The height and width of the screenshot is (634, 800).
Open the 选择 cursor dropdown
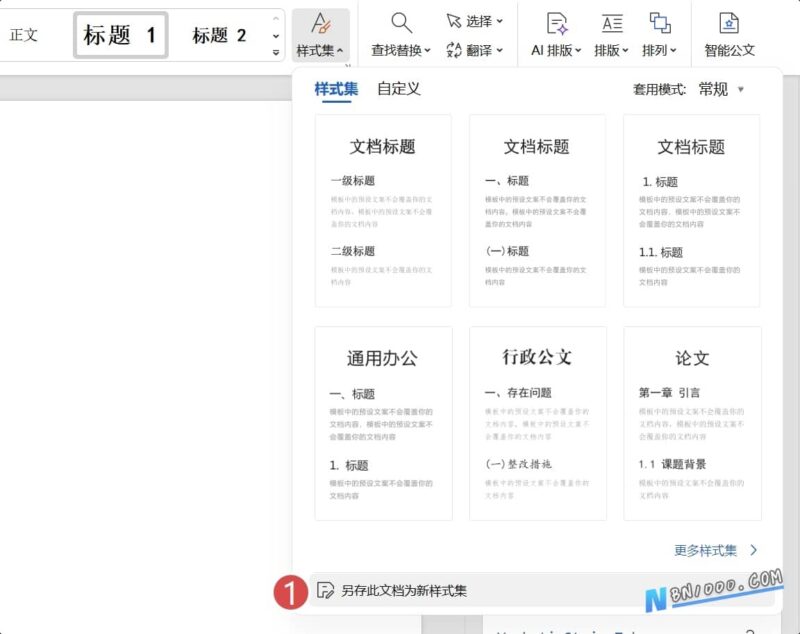(x=474, y=21)
